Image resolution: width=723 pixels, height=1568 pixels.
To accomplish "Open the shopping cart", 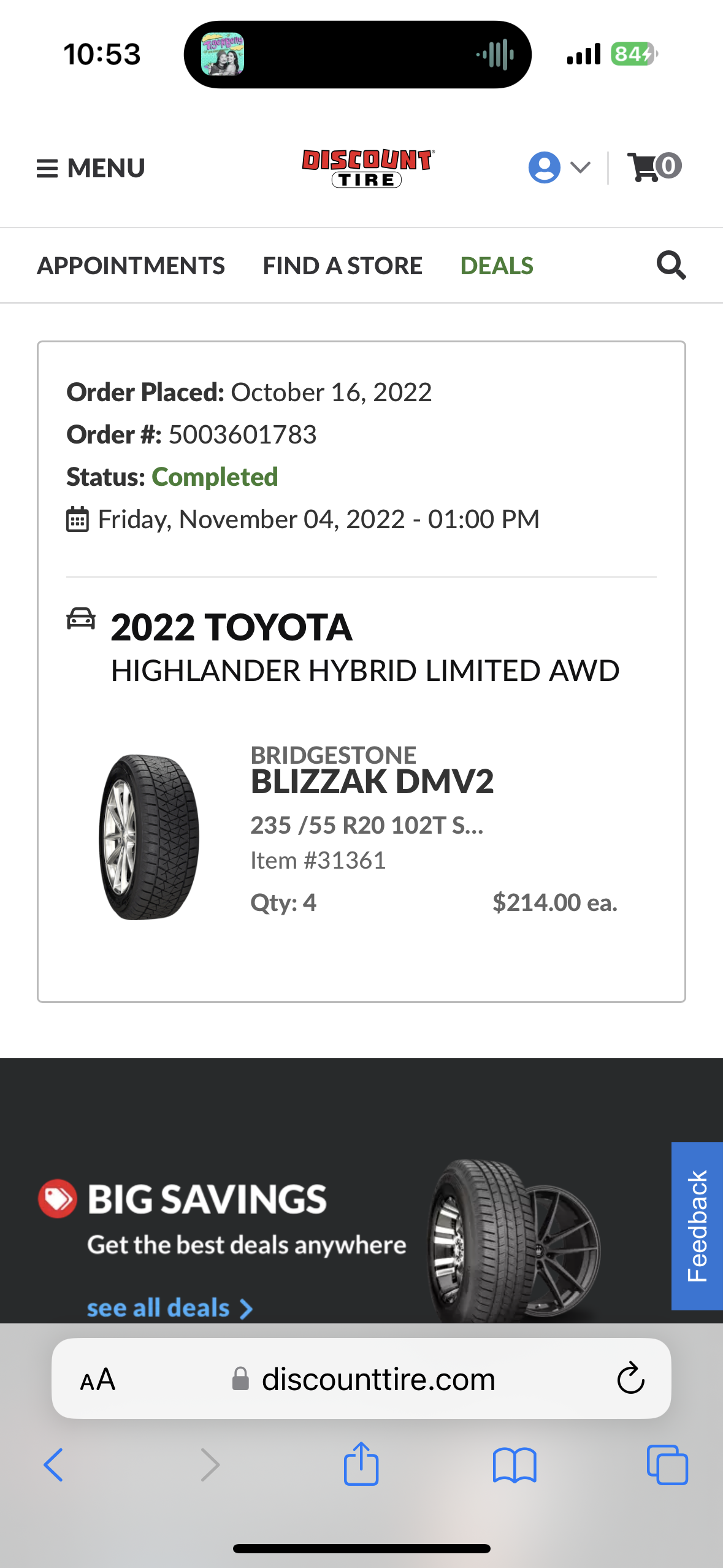I will coord(654,167).
